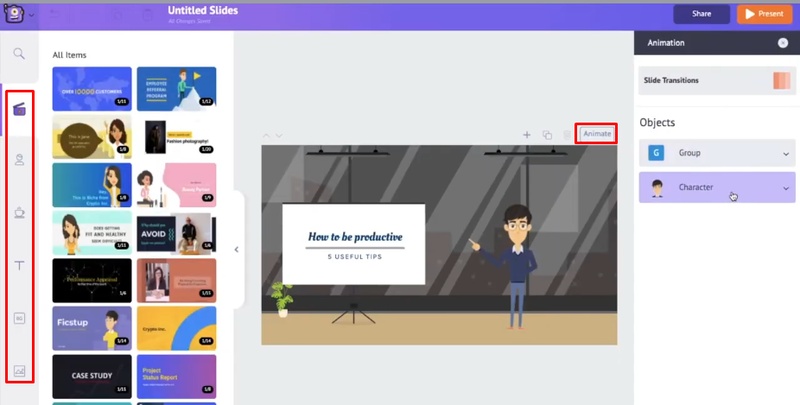Duplicate the slide using the copy icon
800x405 pixels.
coord(547,135)
